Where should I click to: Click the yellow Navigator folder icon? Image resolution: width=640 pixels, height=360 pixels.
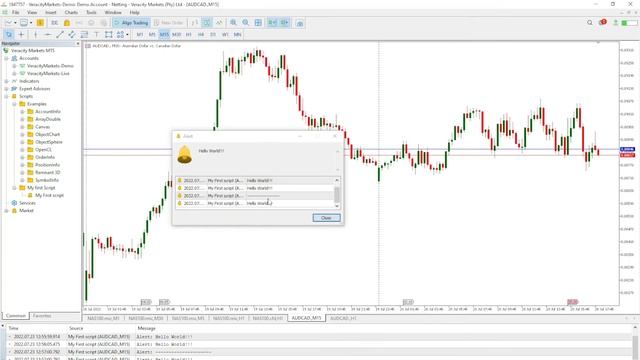point(67,23)
